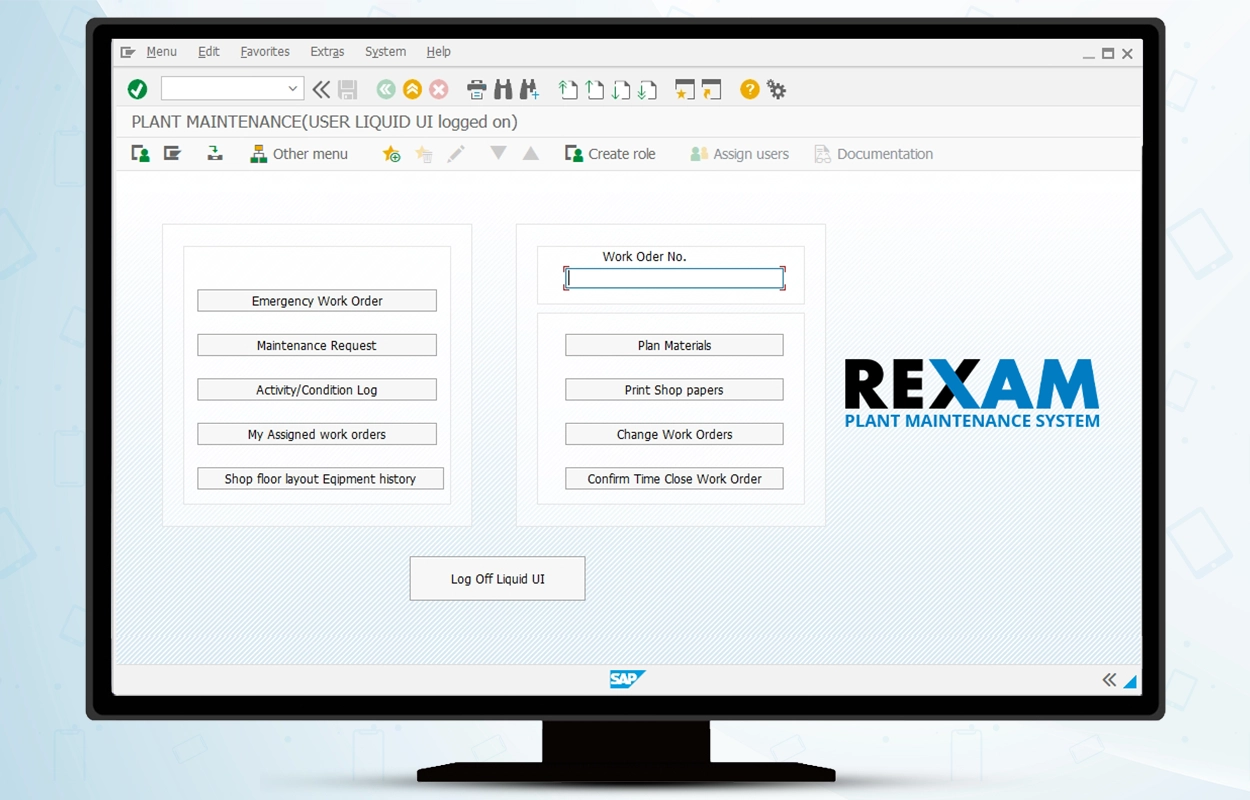Open the transaction command field dropdown
The image size is (1250, 800).
293,89
